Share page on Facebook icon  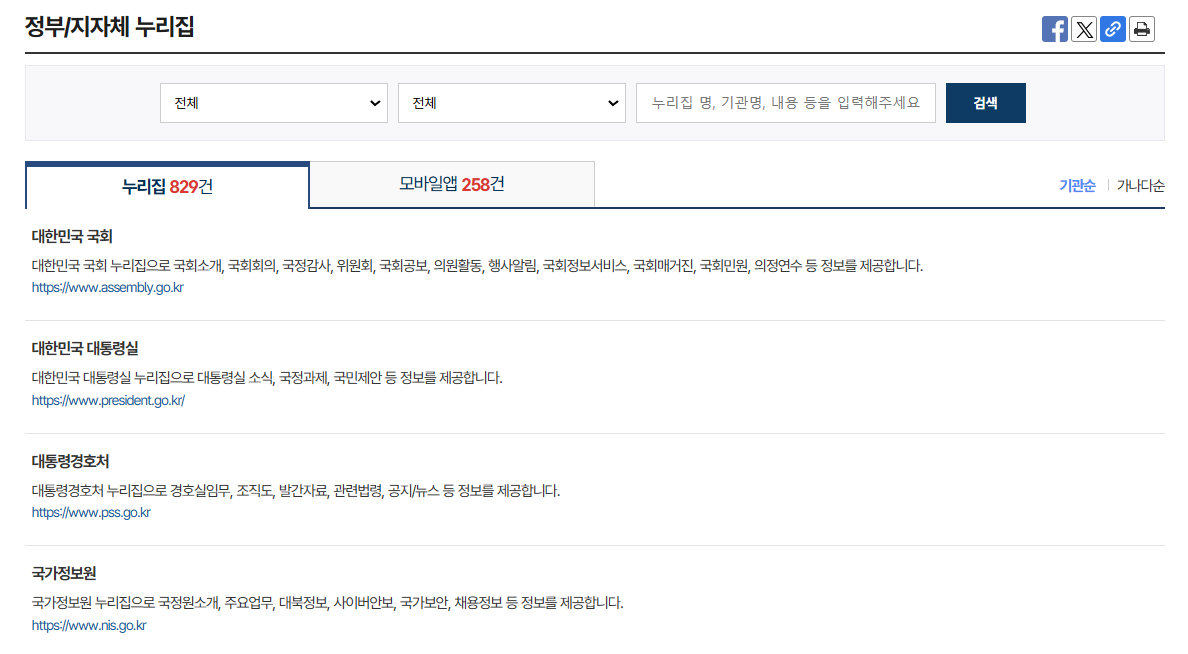pos(1054,29)
